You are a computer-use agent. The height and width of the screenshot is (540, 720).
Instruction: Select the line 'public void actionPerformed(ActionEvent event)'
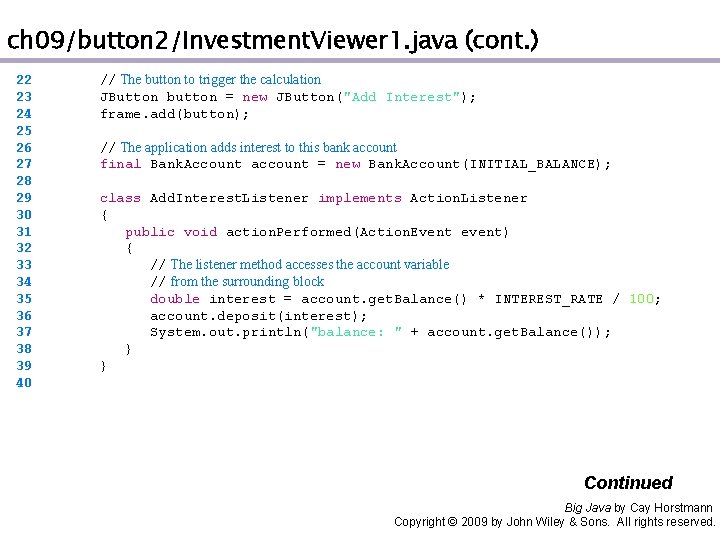[x=317, y=232]
